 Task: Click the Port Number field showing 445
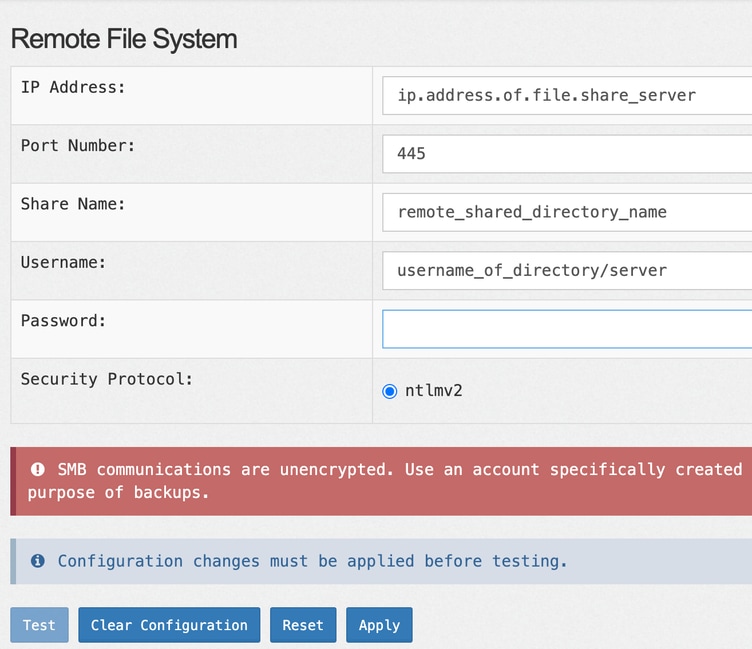[567, 154]
